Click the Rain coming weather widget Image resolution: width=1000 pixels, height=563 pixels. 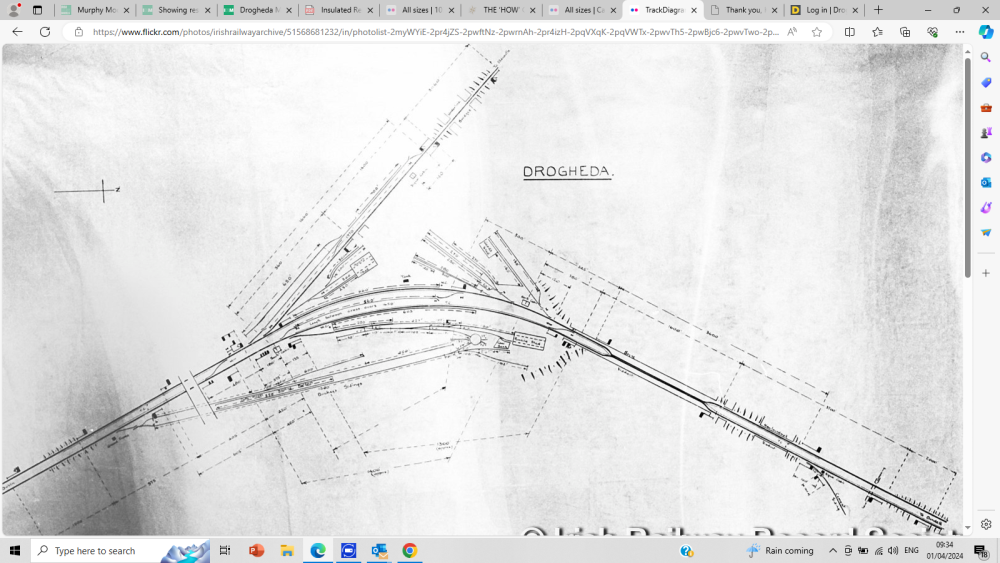[x=780, y=551]
